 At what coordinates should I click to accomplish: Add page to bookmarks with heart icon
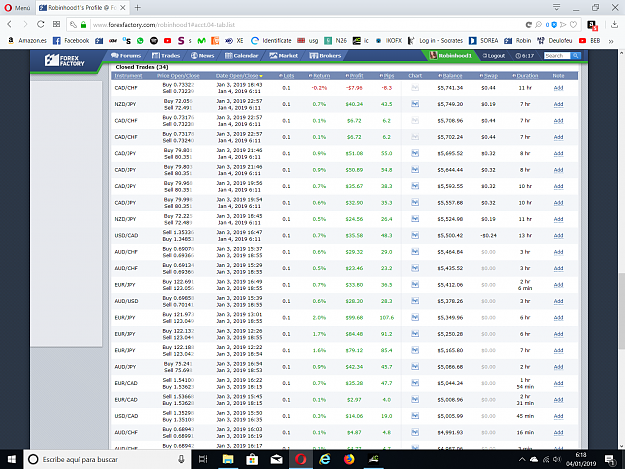tap(573, 25)
